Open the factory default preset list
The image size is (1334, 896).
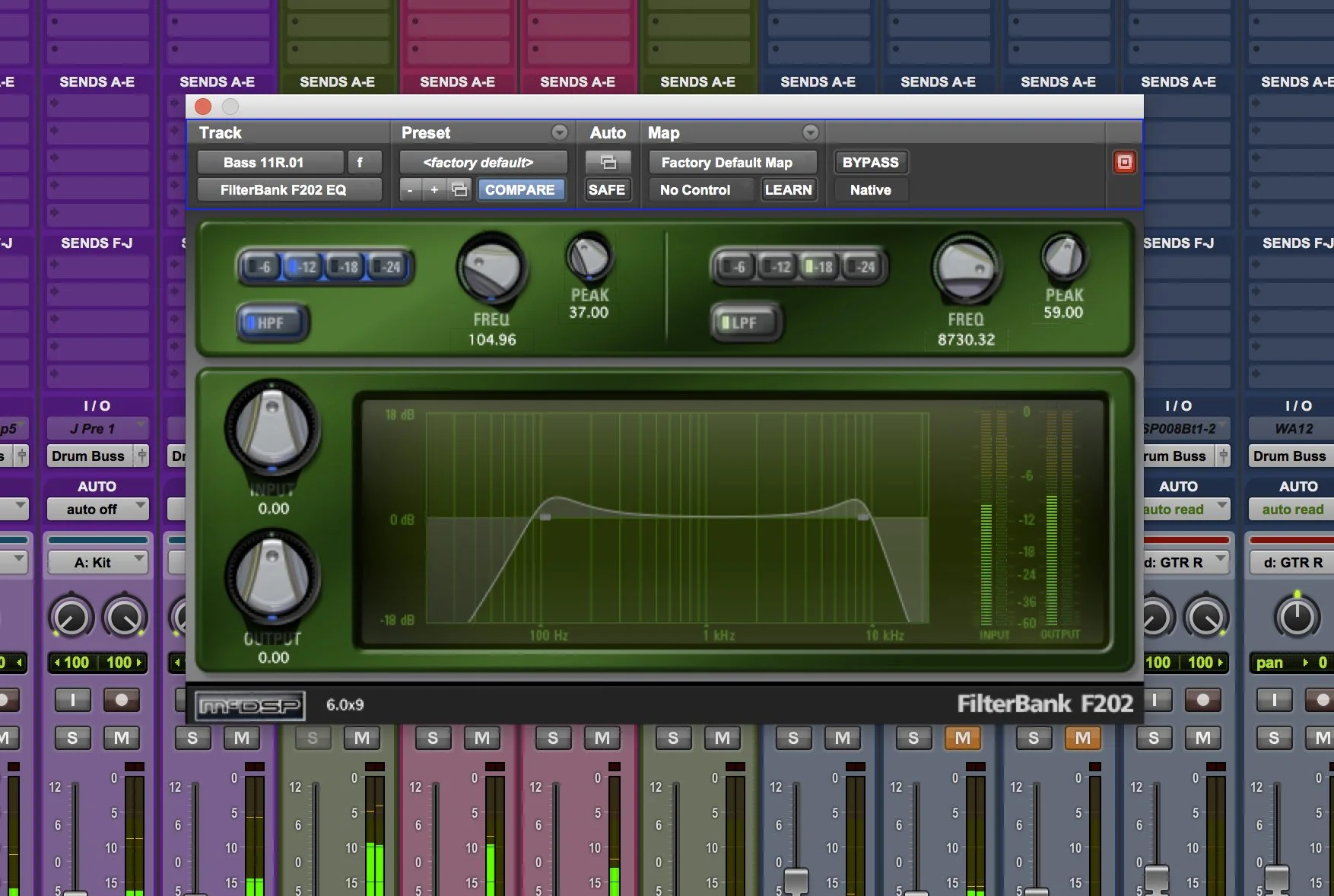(483, 162)
